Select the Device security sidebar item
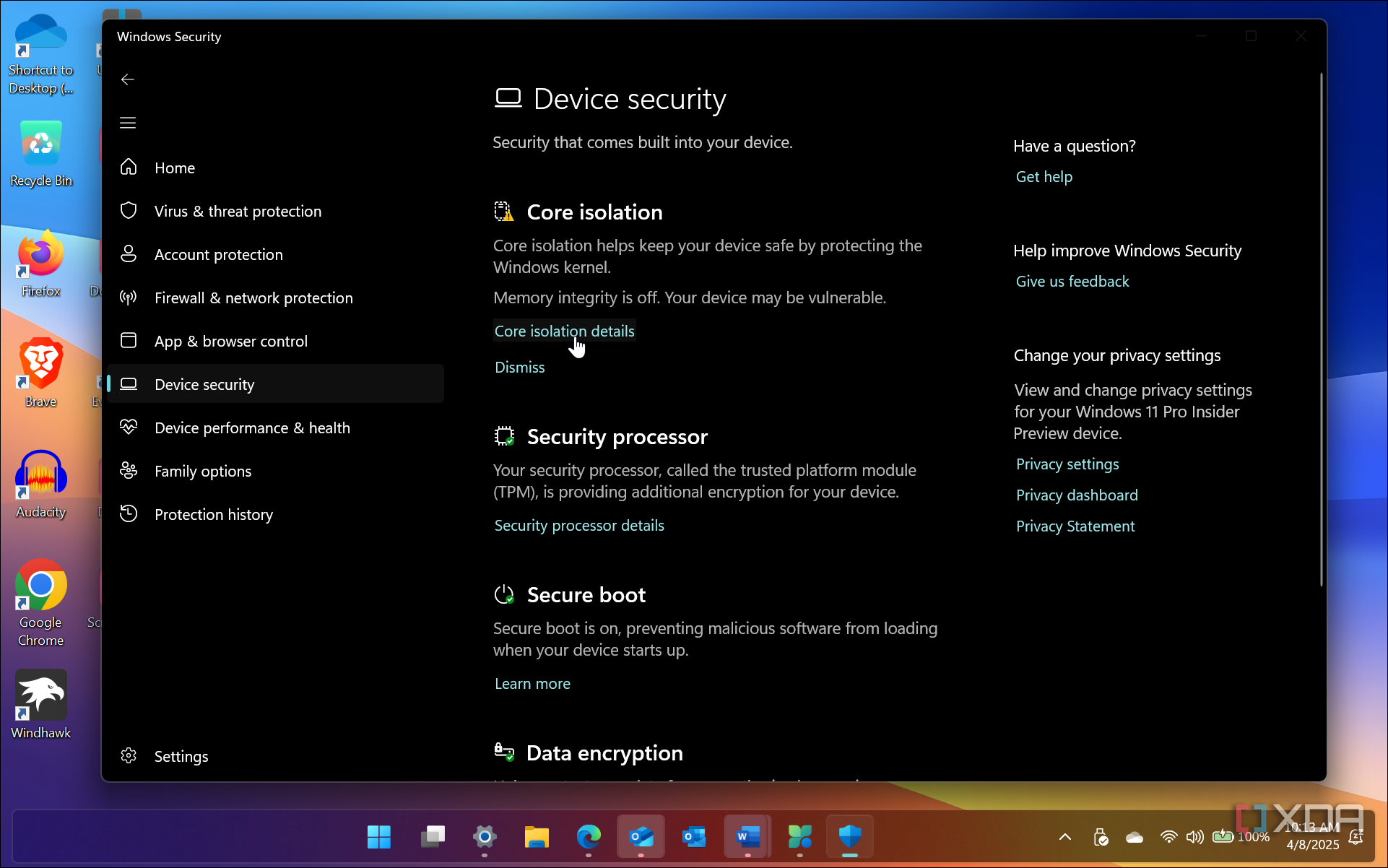1388x868 pixels. [275, 384]
